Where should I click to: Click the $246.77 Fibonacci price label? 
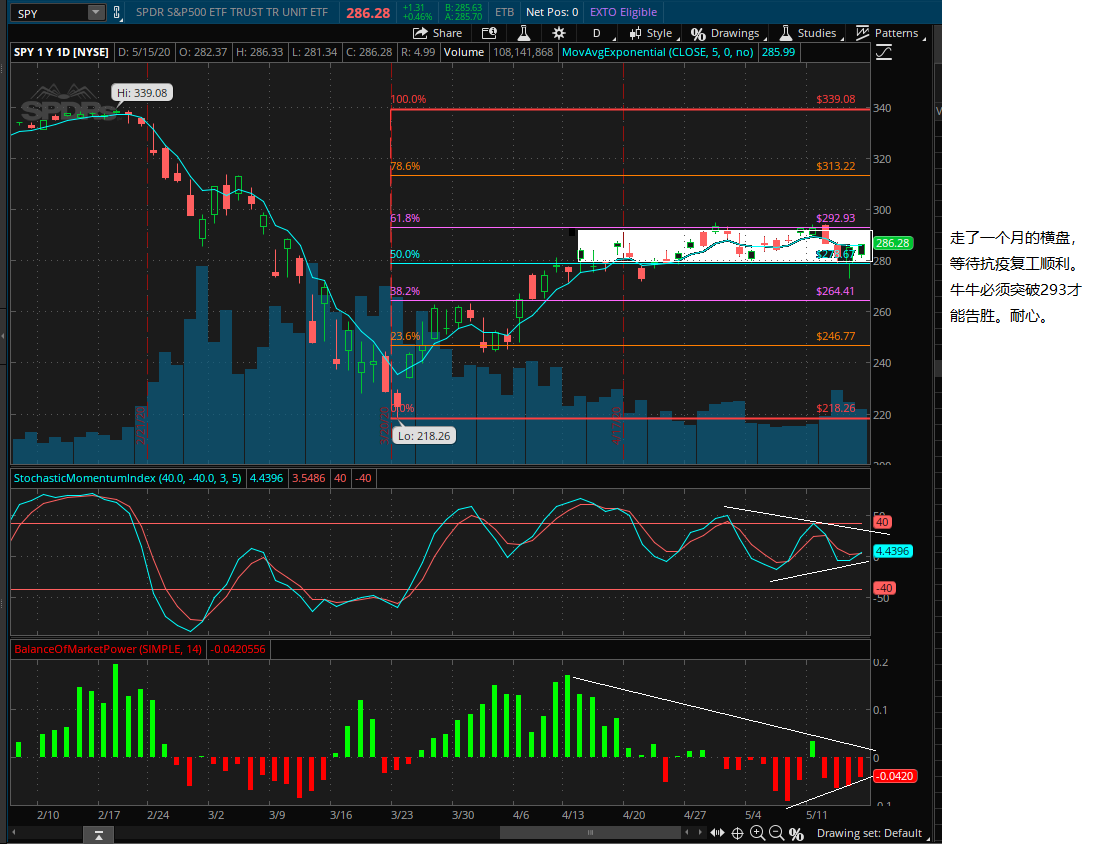tap(836, 336)
